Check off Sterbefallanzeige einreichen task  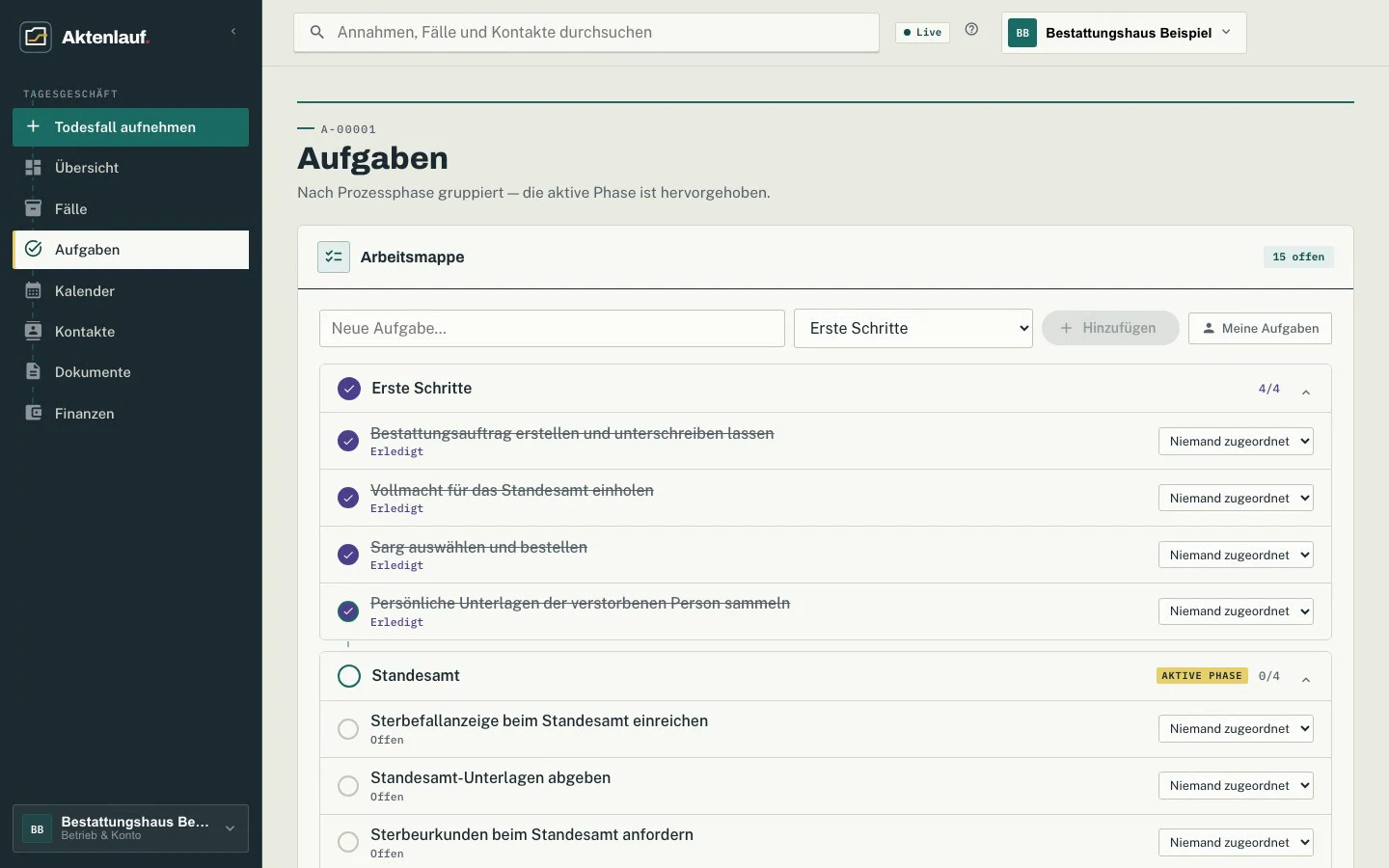tap(348, 729)
